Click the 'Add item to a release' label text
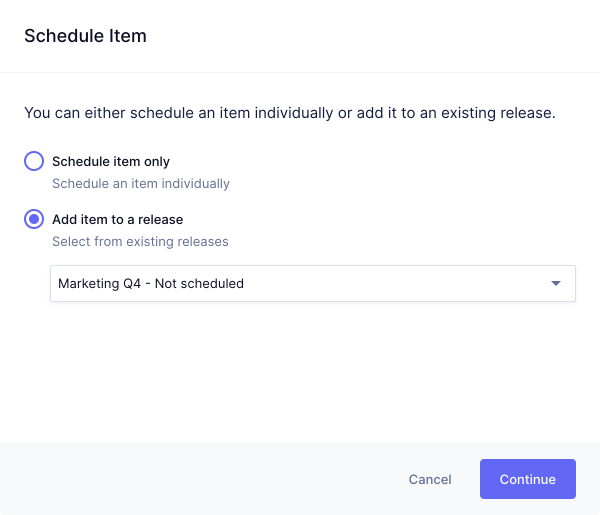This screenshot has height=515, width=600. [118, 220]
